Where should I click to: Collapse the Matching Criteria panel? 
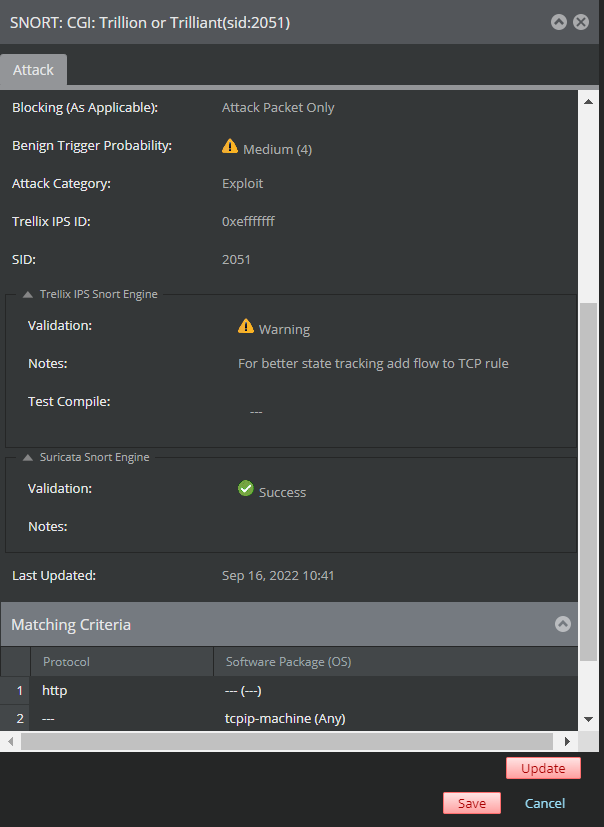562,624
